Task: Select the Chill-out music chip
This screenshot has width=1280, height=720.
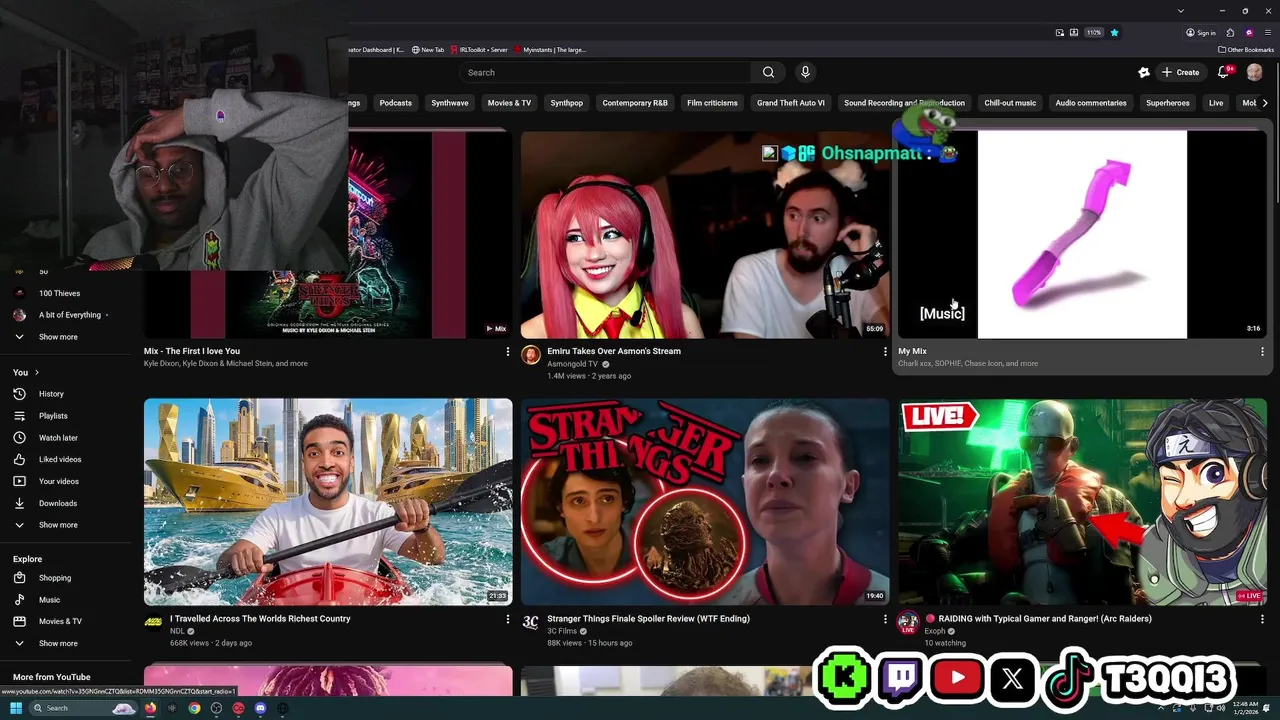Action: click(1010, 102)
